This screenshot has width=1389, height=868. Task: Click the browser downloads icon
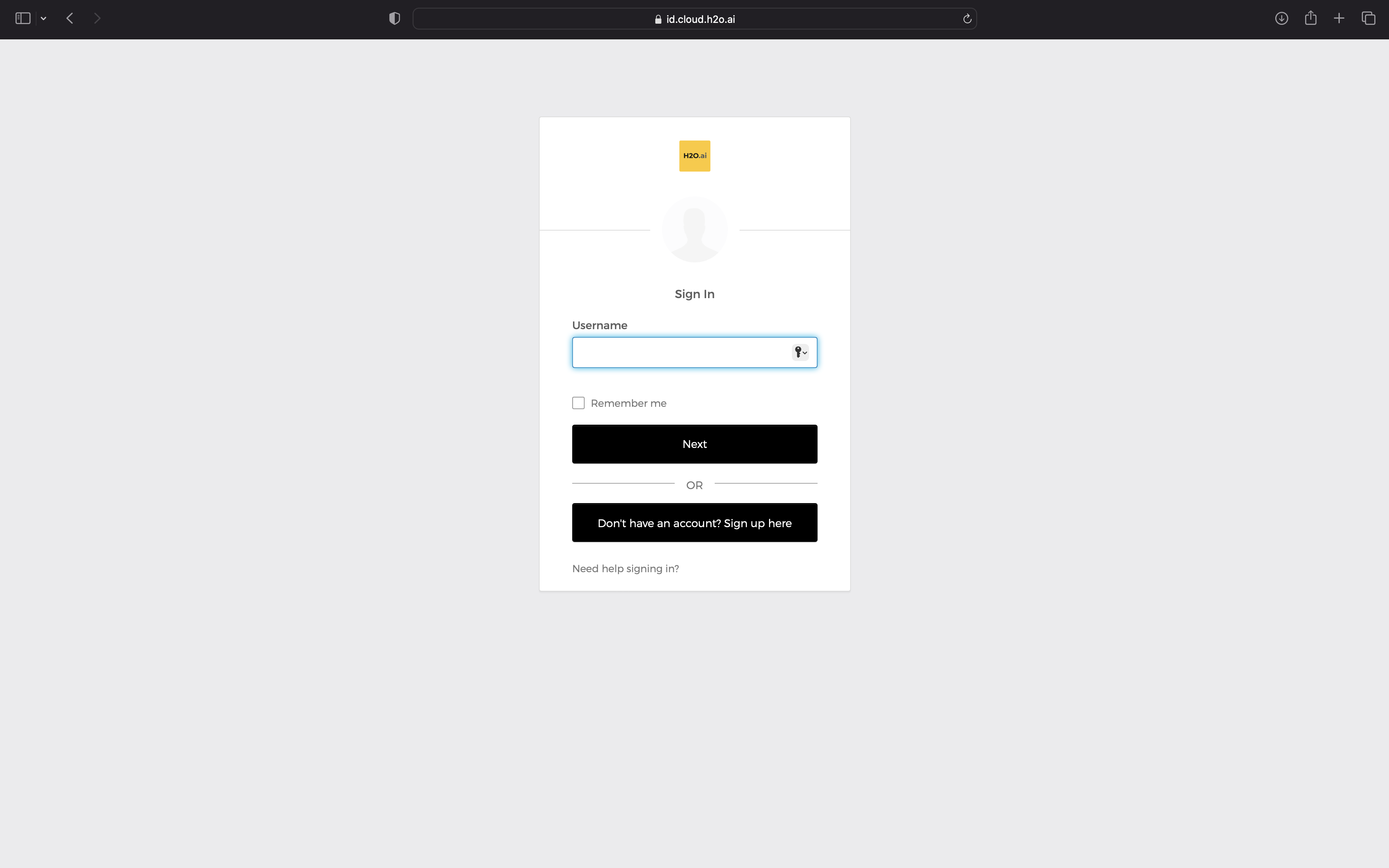pos(1281,18)
